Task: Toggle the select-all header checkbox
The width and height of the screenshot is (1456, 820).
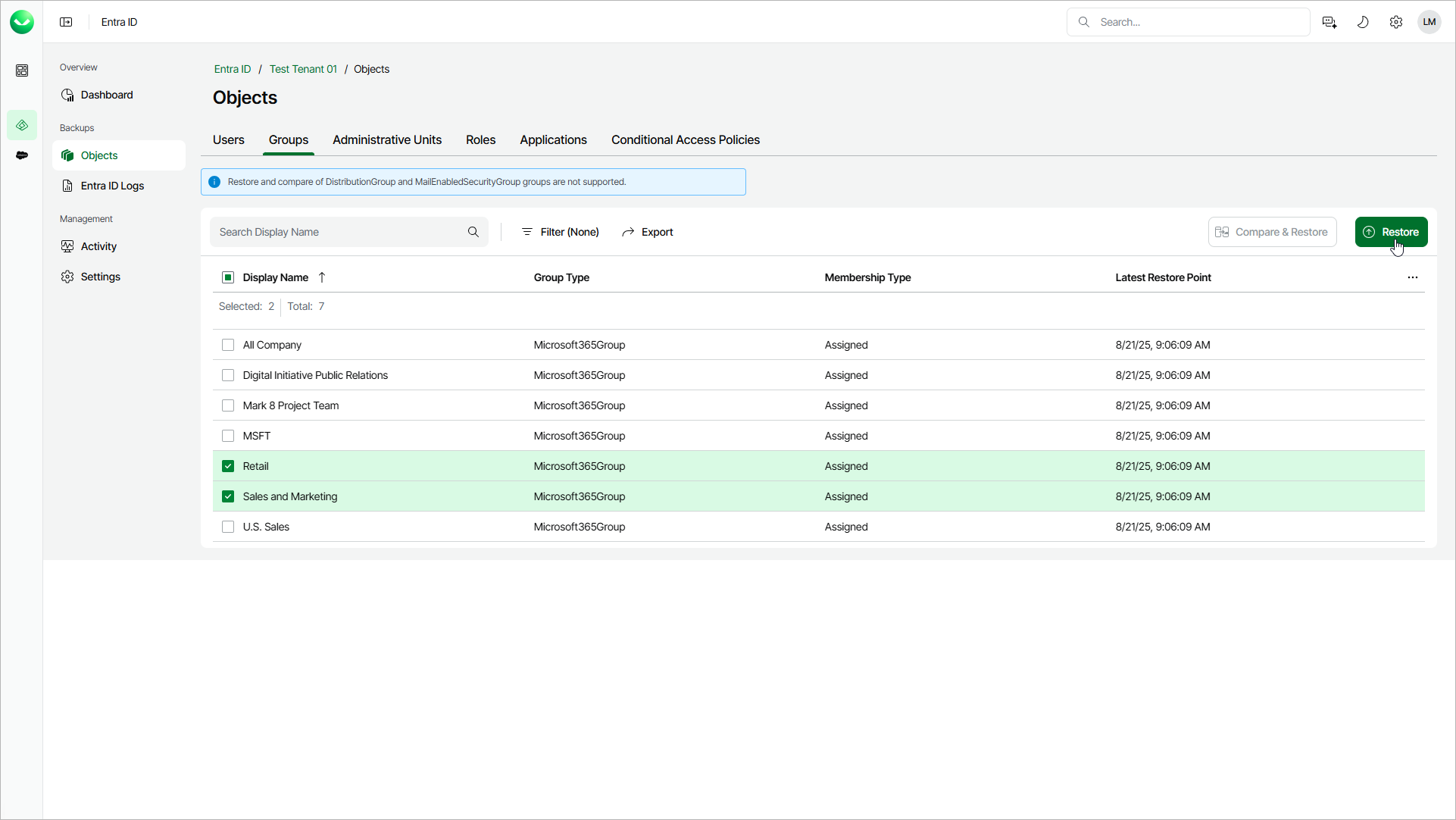Action: [x=228, y=277]
